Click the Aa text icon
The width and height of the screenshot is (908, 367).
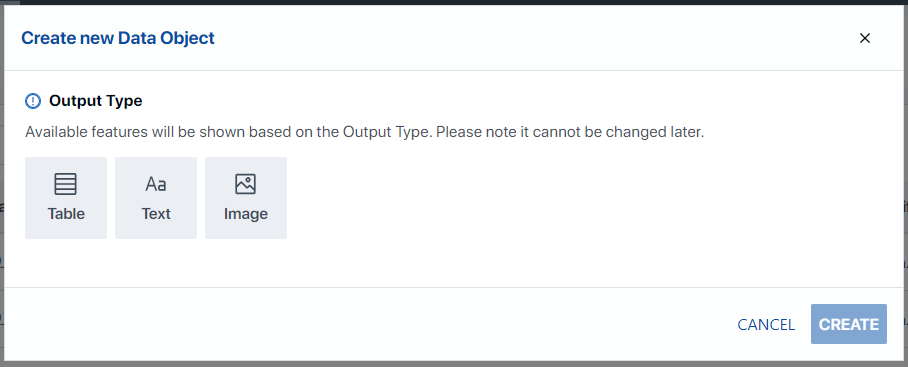tap(156, 185)
